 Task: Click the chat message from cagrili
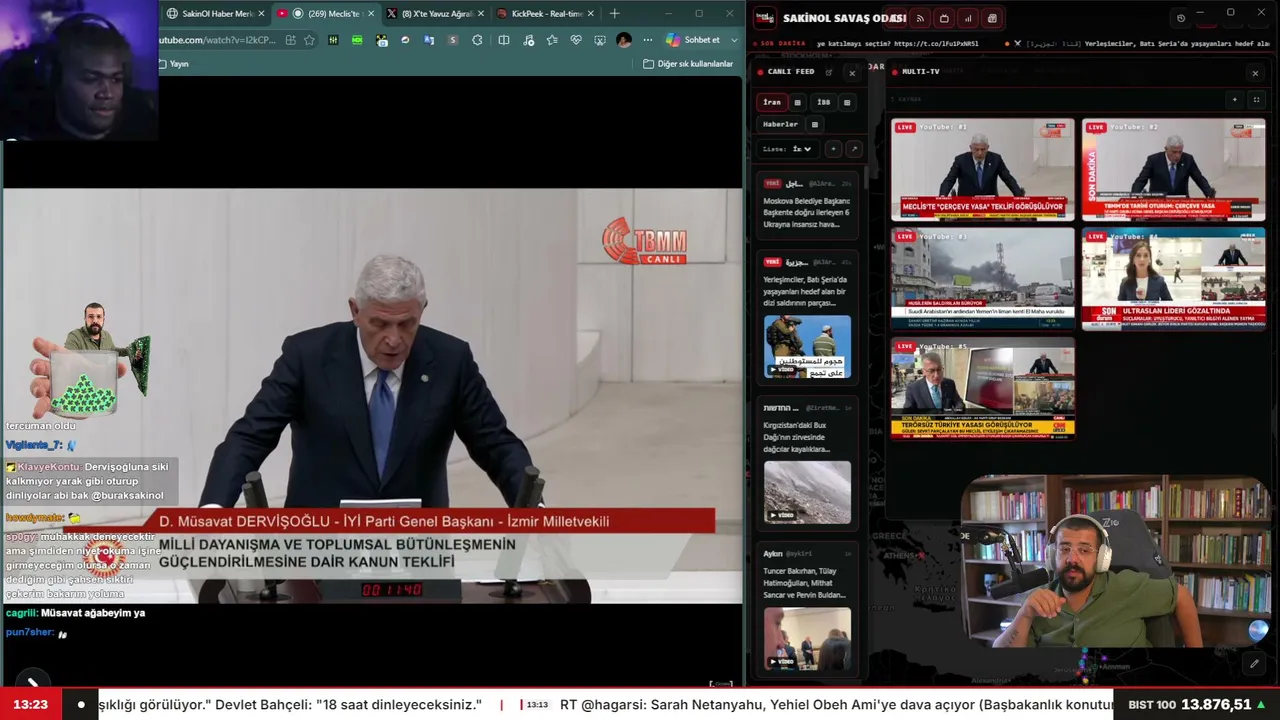(75, 613)
